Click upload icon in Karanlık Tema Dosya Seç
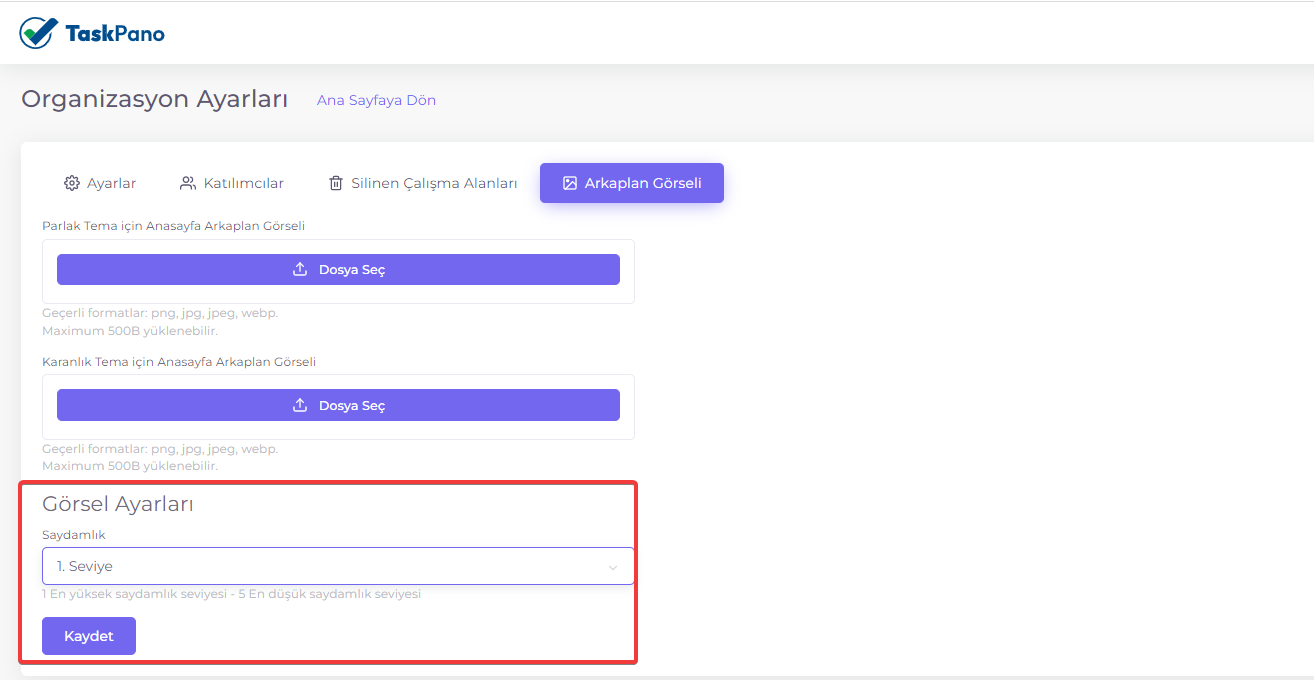Screen dimensions: 1314x680 click(300, 405)
